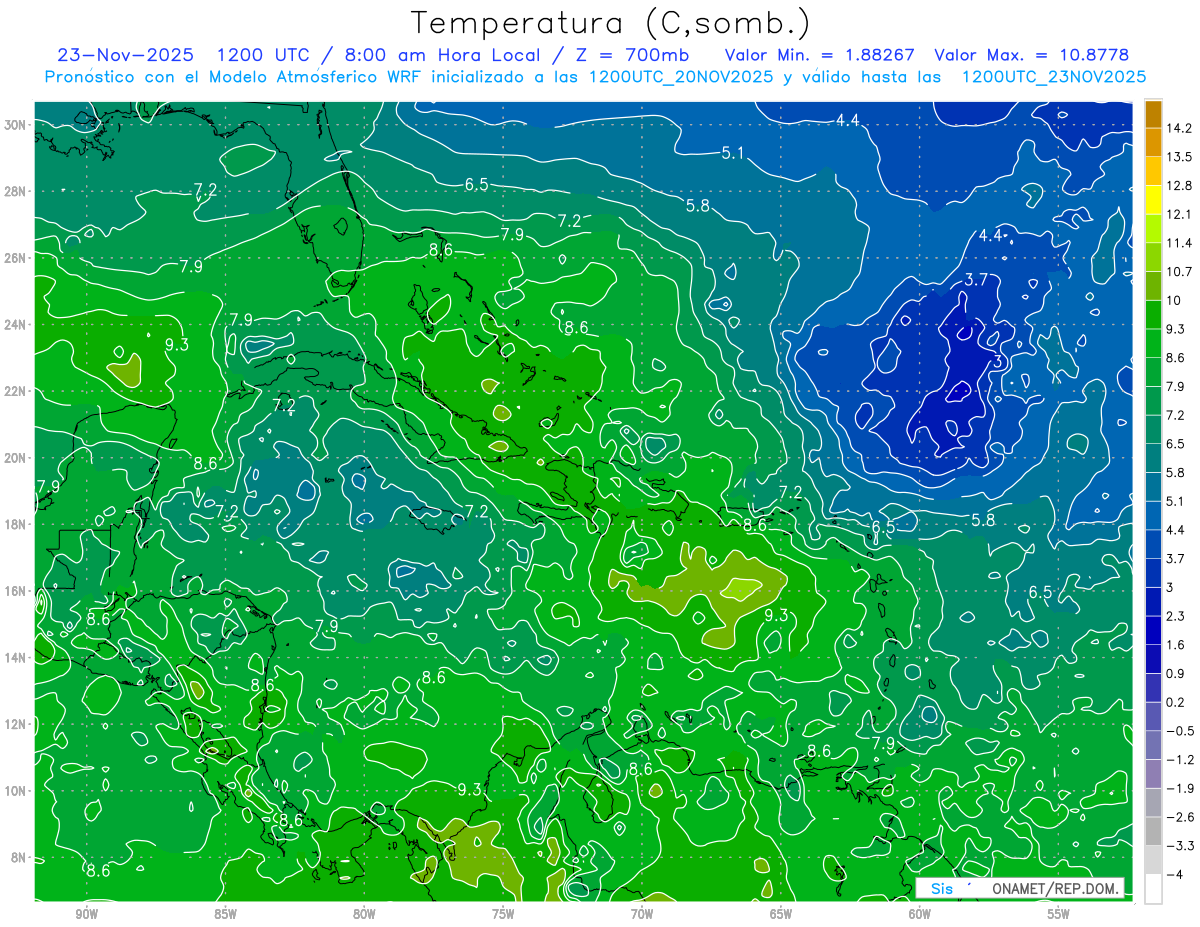Click the 26N latitude axis label
Image resolution: width=1200 pixels, height=927 pixels.
pos(16,257)
